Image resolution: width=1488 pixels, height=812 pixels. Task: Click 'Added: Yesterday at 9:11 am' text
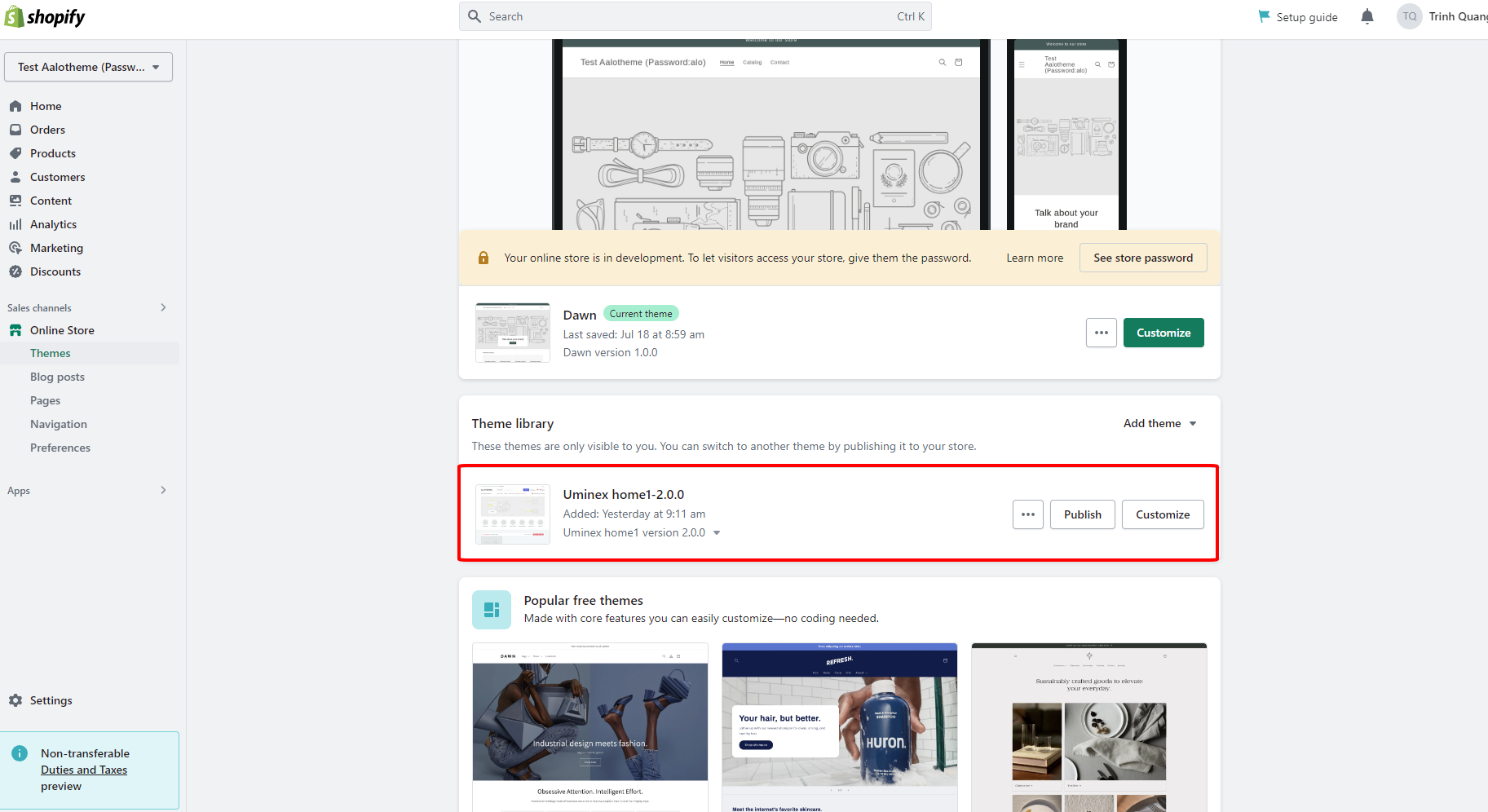634,514
